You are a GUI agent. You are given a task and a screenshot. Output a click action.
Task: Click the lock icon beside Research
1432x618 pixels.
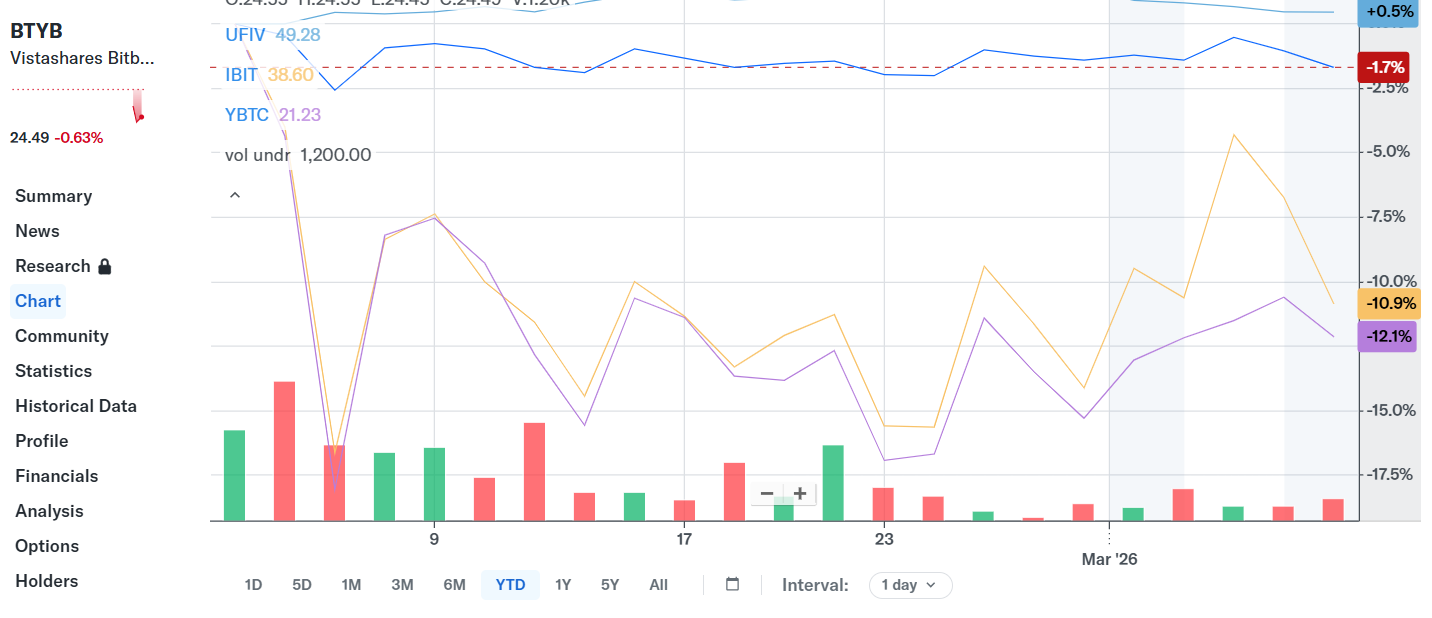pyautogui.click(x=105, y=266)
